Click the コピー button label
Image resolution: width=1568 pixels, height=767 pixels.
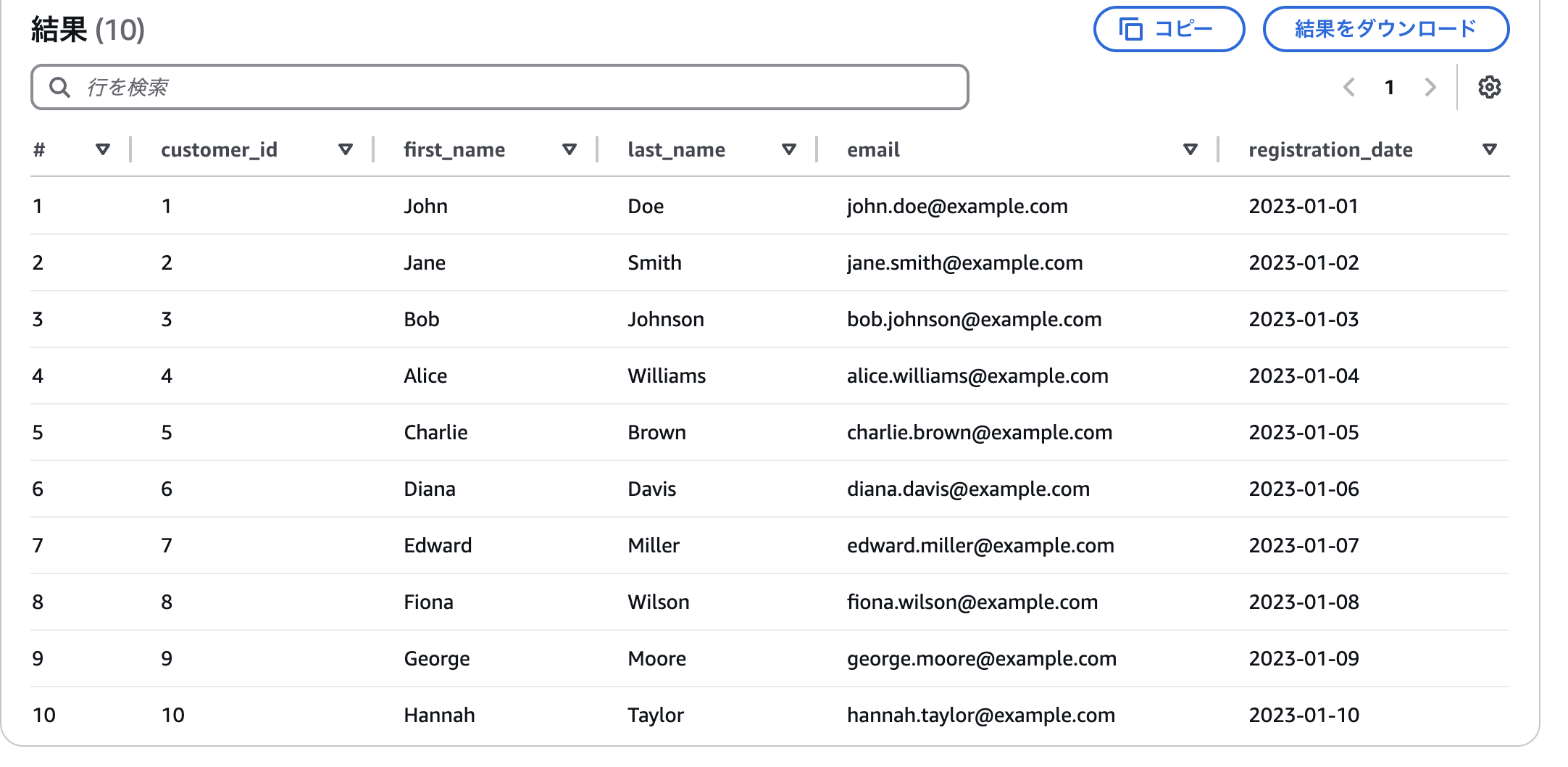(1183, 29)
